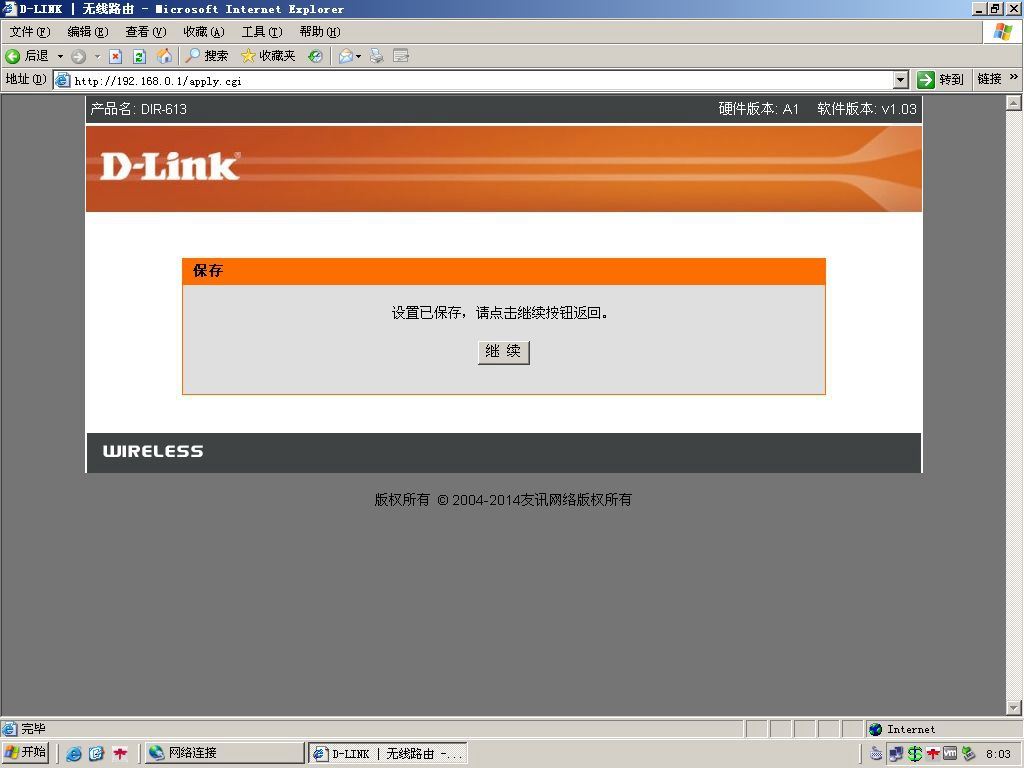The width and height of the screenshot is (1024, 768).
Task: Go back with the 后退 button
Action: [x=27, y=56]
